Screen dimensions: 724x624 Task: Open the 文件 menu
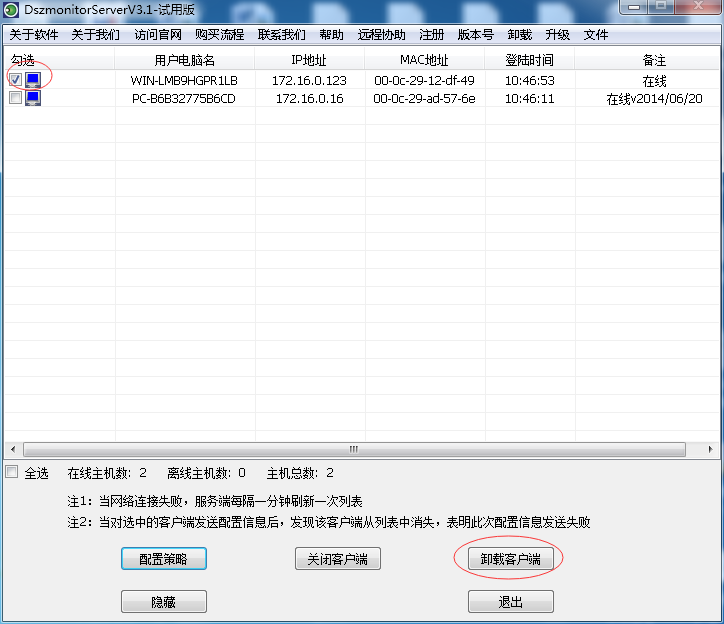[596, 35]
